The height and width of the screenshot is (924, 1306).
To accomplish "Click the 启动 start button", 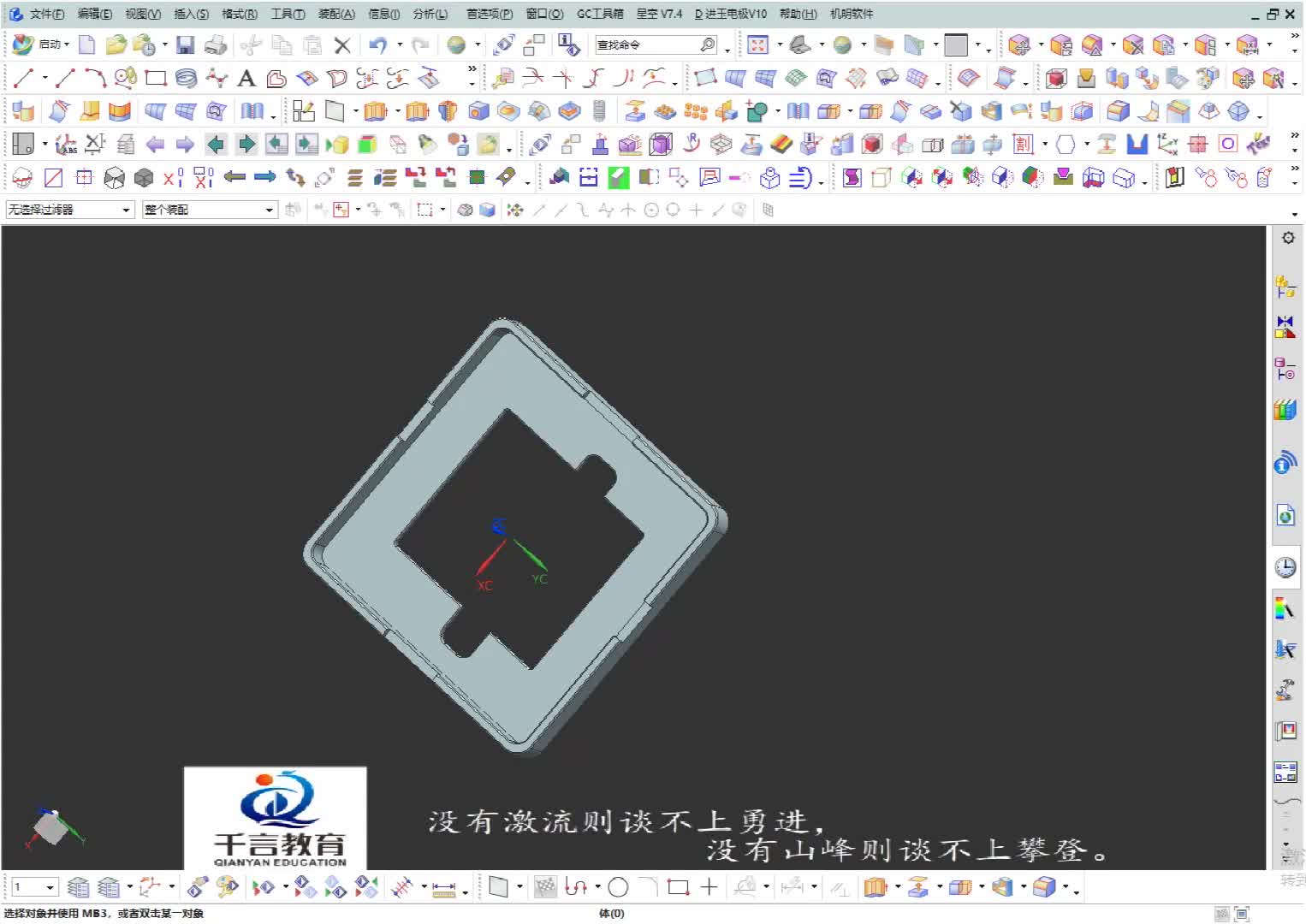I will point(40,44).
